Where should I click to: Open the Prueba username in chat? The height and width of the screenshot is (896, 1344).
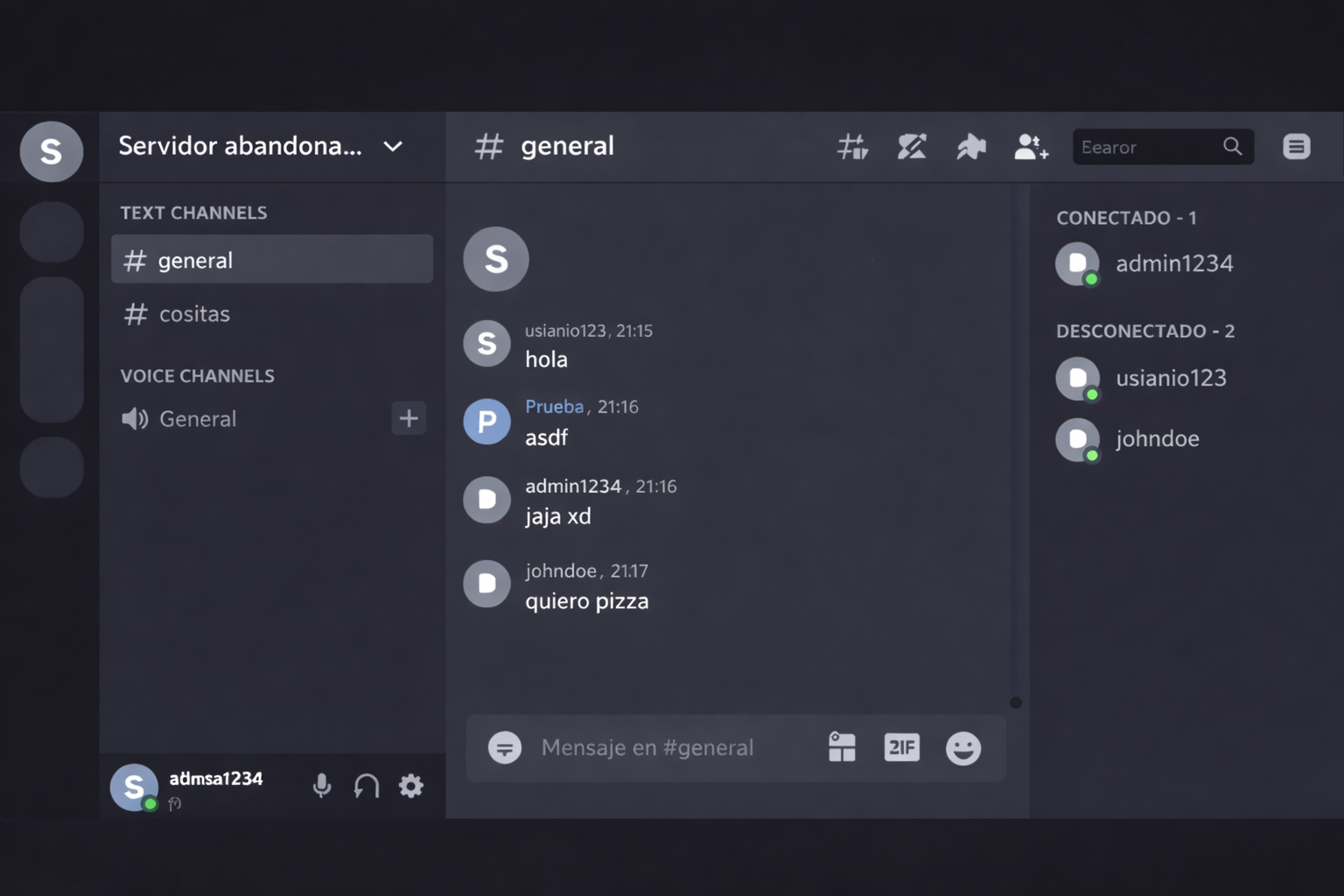[x=554, y=407]
